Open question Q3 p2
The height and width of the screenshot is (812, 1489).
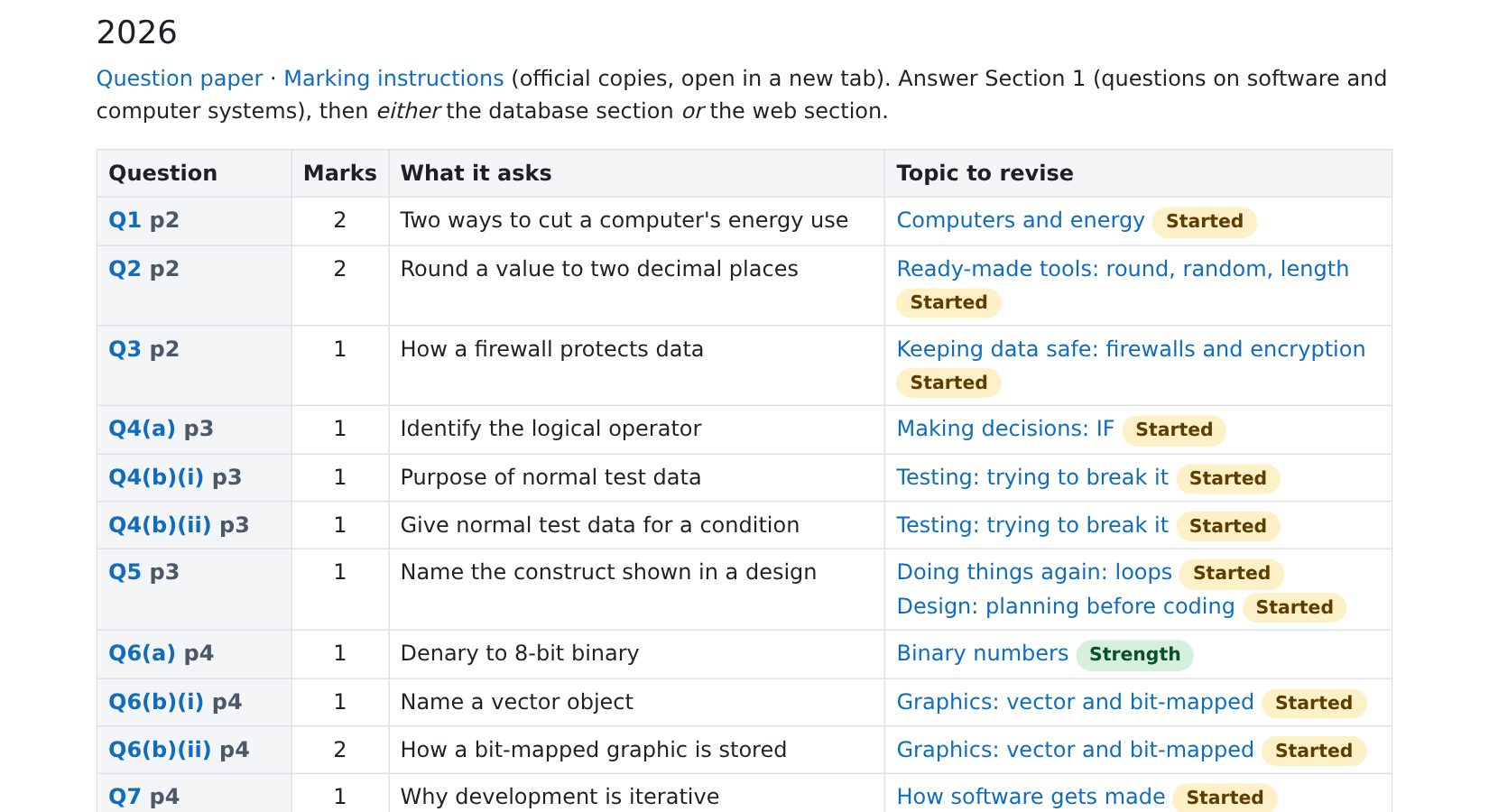(x=143, y=349)
